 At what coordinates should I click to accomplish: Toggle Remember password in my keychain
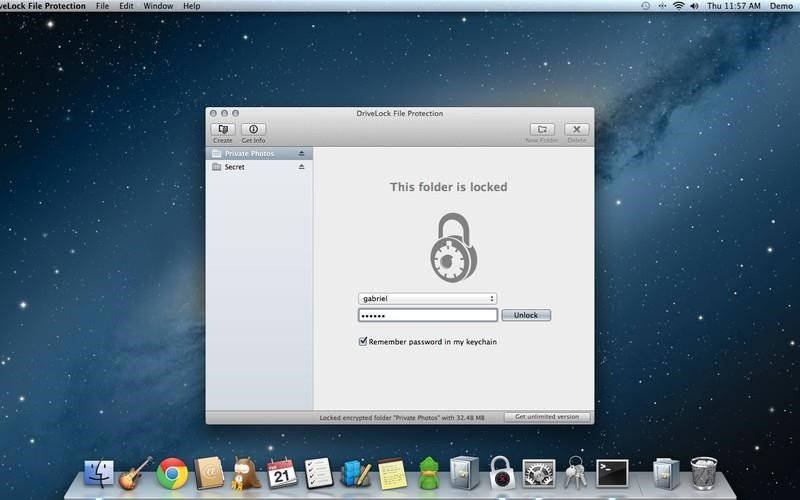(363, 341)
